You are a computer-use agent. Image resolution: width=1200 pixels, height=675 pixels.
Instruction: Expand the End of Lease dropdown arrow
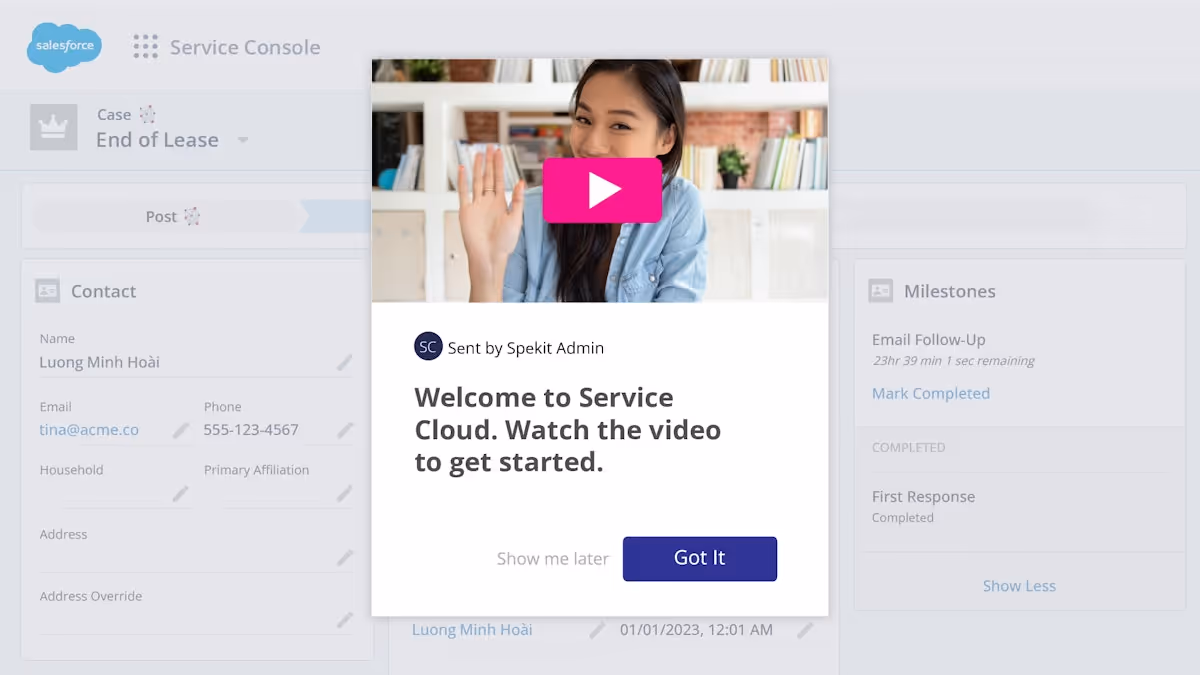[x=242, y=141]
